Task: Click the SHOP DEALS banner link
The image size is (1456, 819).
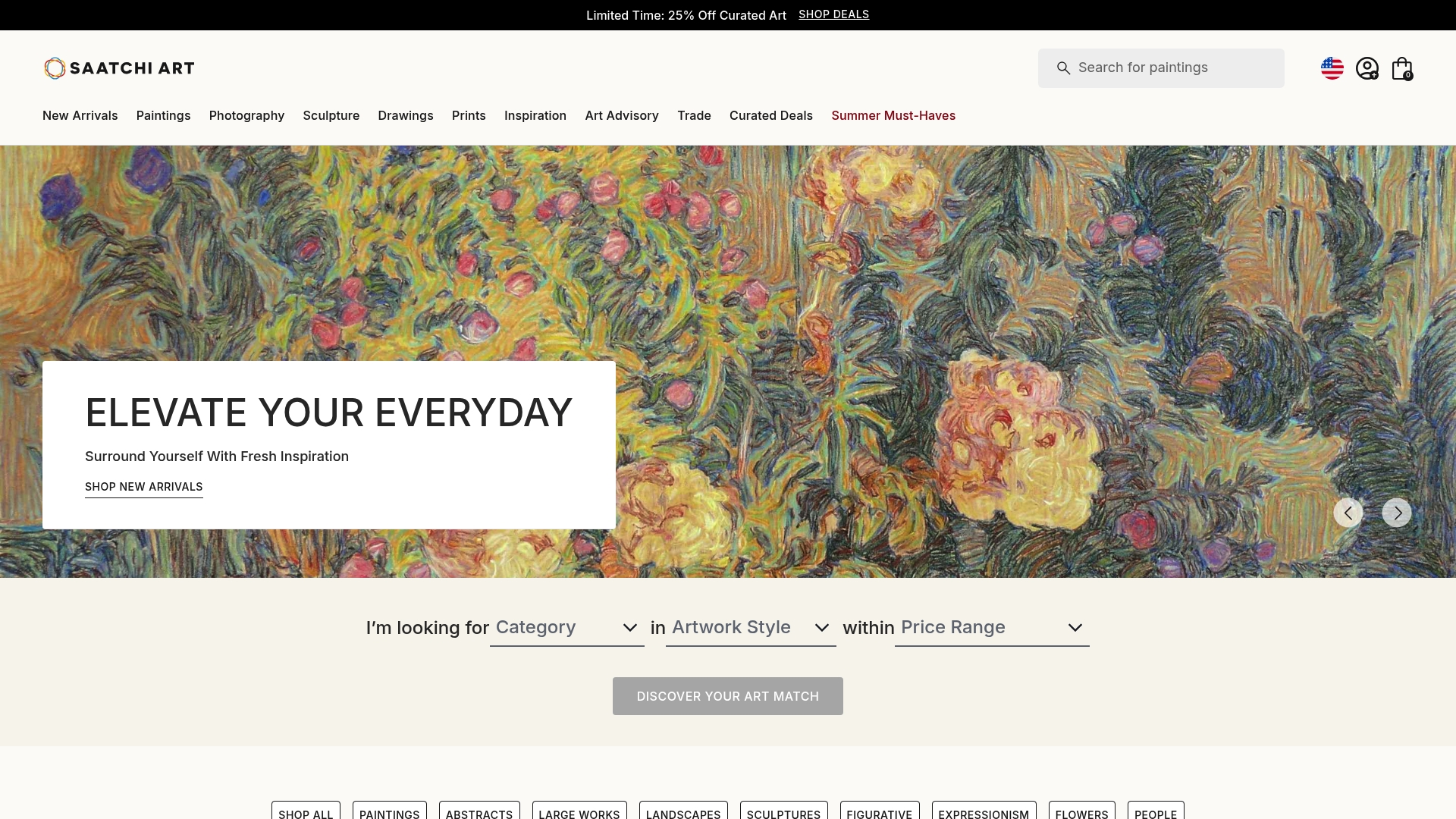Action: [834, 14]
